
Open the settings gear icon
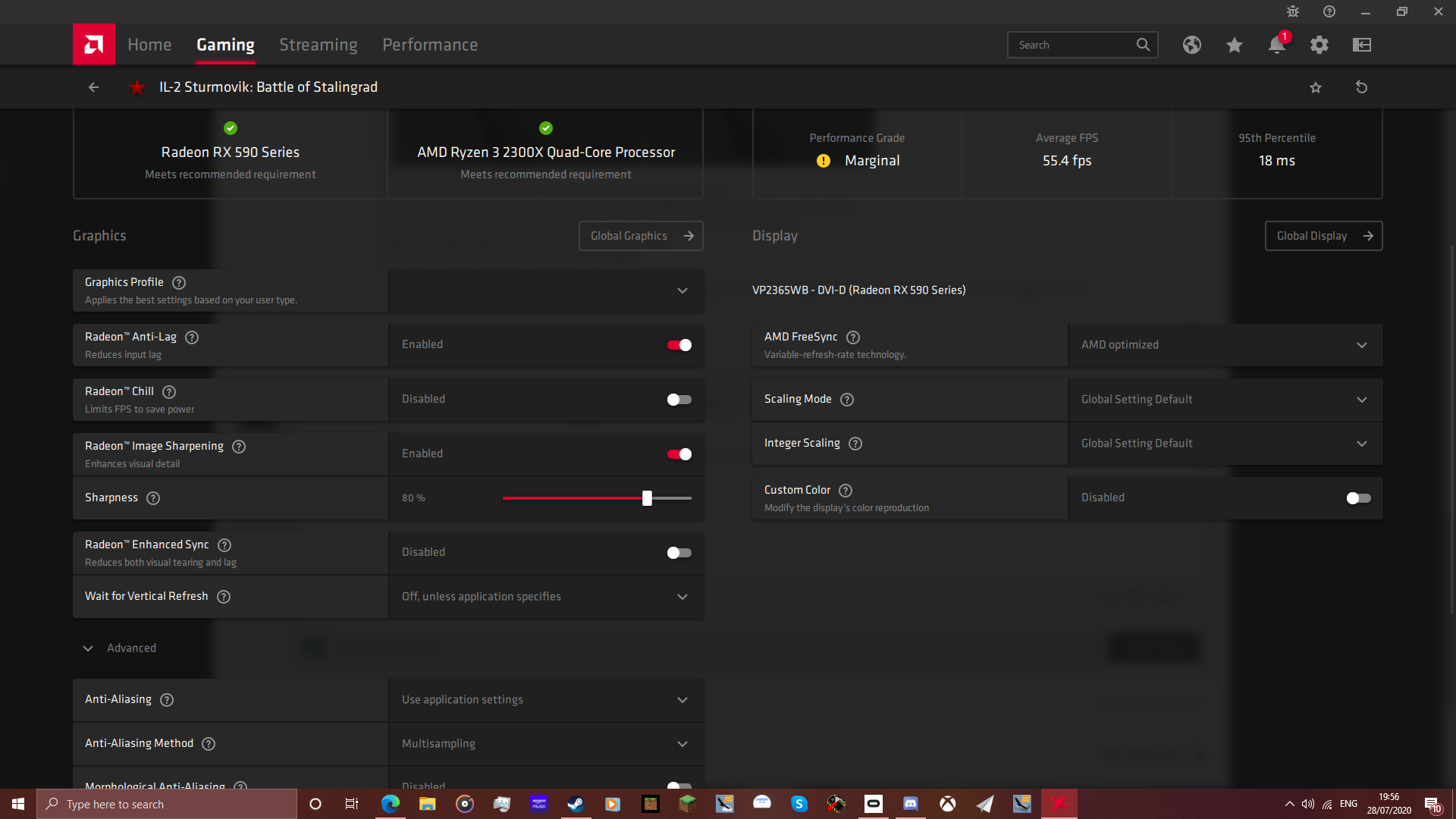point(1319,45)
